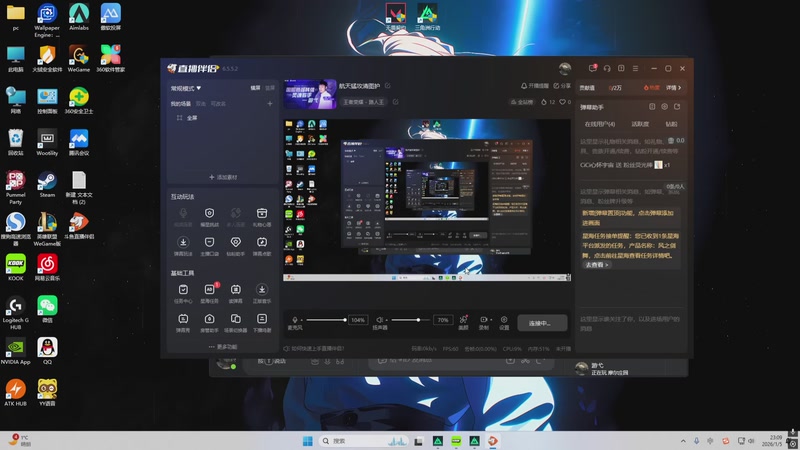Open the 录制 record dropdown arrow
The image size is (800, 450).
click(x=491, y=320)
